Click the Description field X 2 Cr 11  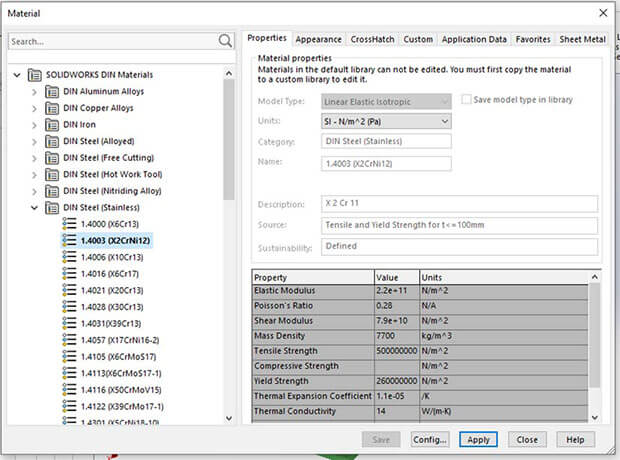459,203
